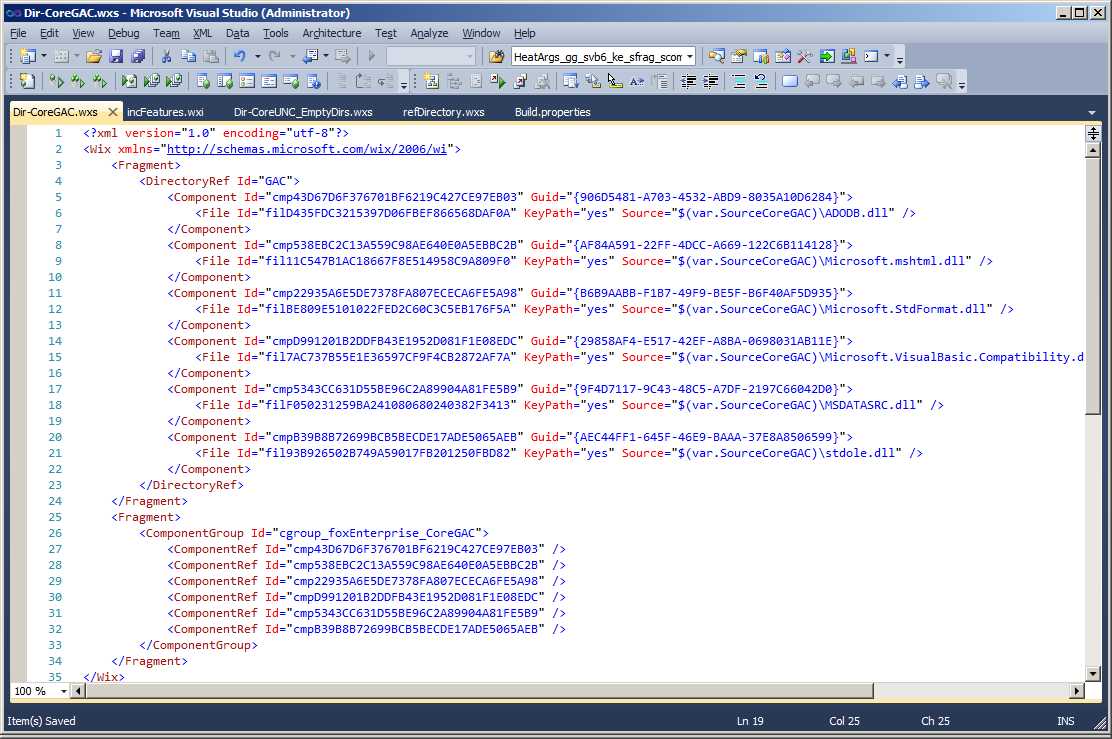The image size is (1112, 739).
Task: Open Text Editor toolbar options overflow arrow
Action: point(962,84)
